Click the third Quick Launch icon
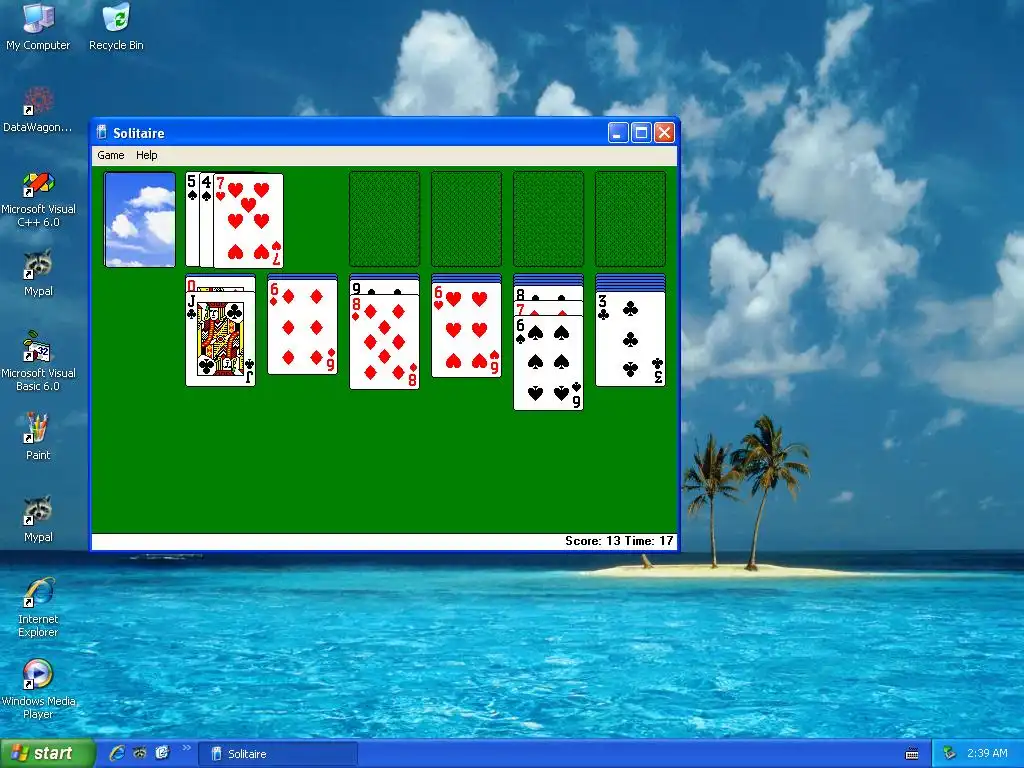This screenshot has width=1024, height=768. [x=163, y=753]
